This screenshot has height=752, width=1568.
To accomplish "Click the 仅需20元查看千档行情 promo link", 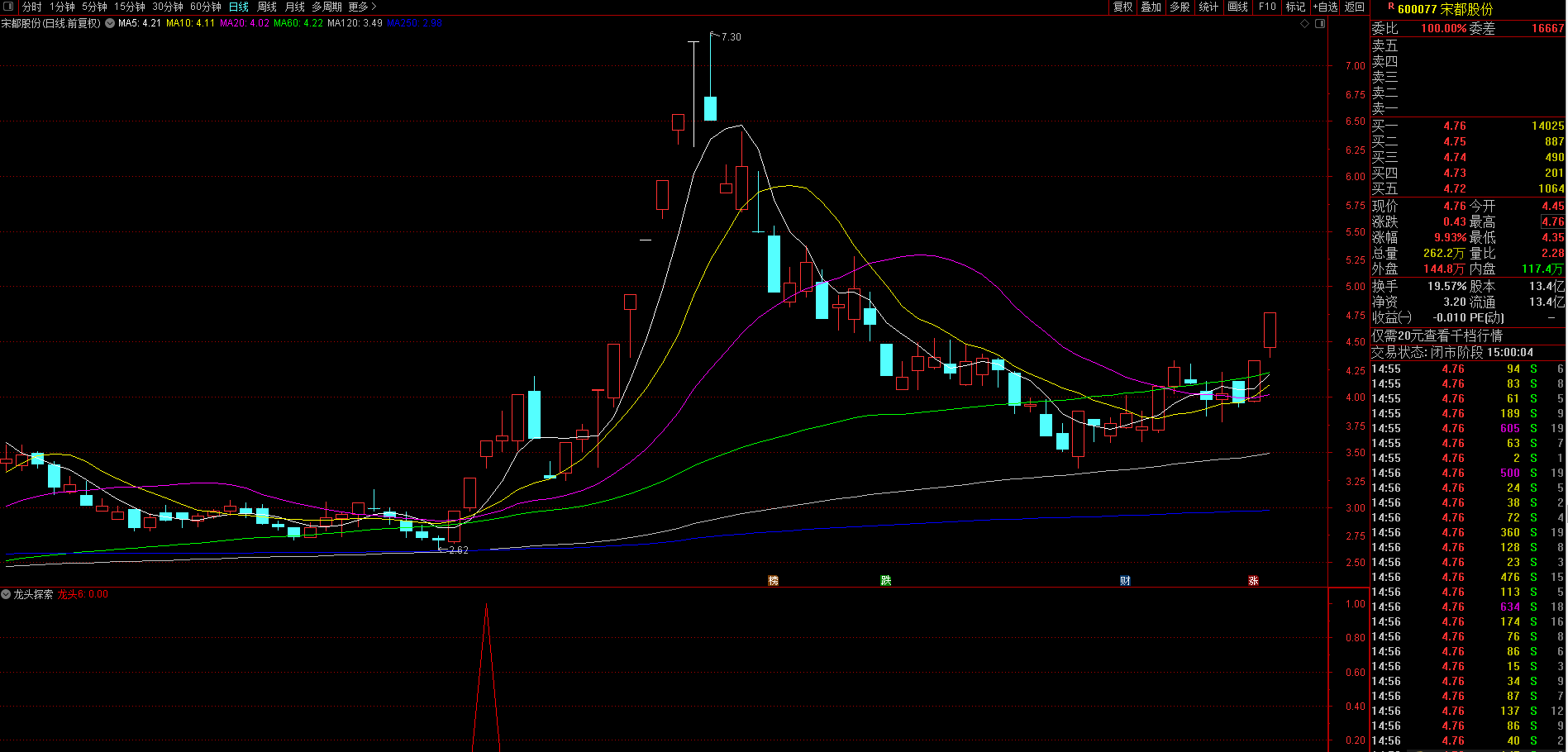I will click(x=1437, y=336).
